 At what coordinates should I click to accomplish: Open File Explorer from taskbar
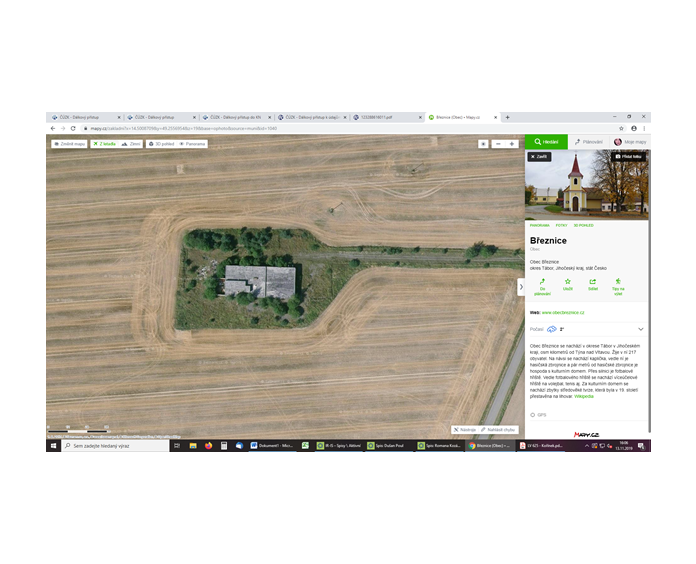(x=193, y=446)
